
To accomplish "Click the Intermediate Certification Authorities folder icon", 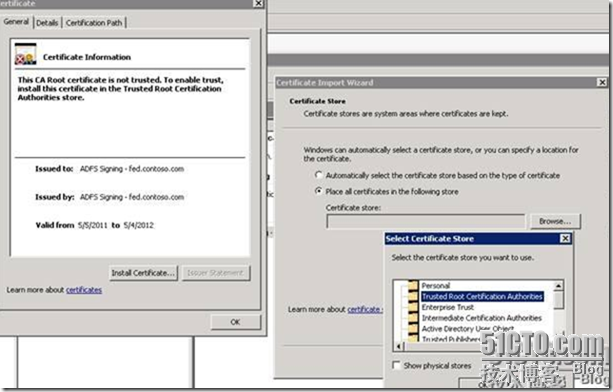I will point(413,318).
